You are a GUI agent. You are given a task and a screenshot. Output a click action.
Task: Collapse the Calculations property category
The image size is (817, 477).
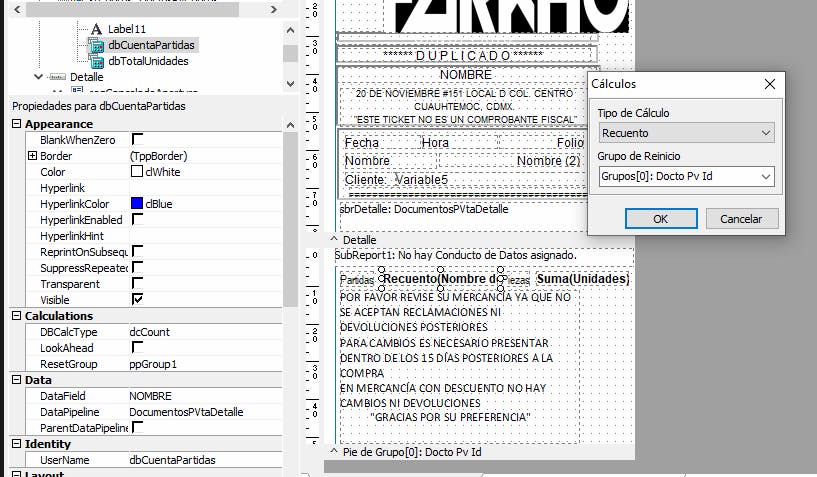click(17, 316)
